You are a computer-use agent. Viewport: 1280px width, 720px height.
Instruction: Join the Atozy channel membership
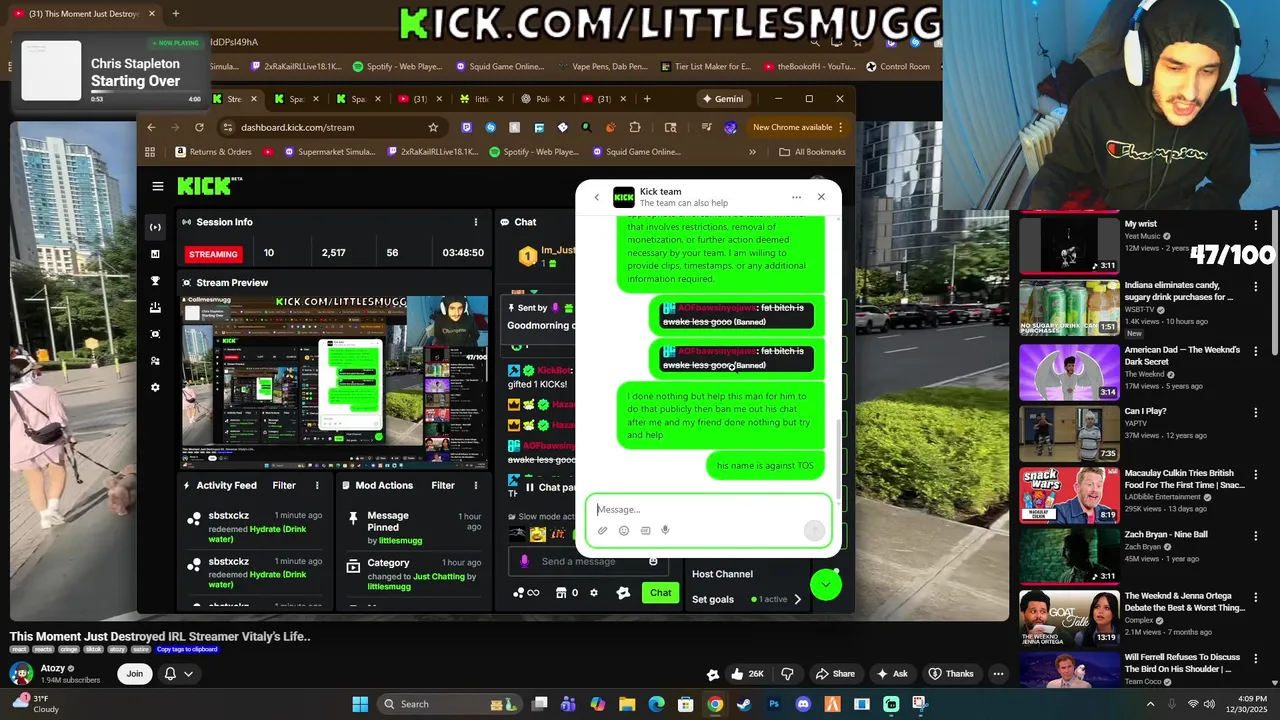point(134,674)
